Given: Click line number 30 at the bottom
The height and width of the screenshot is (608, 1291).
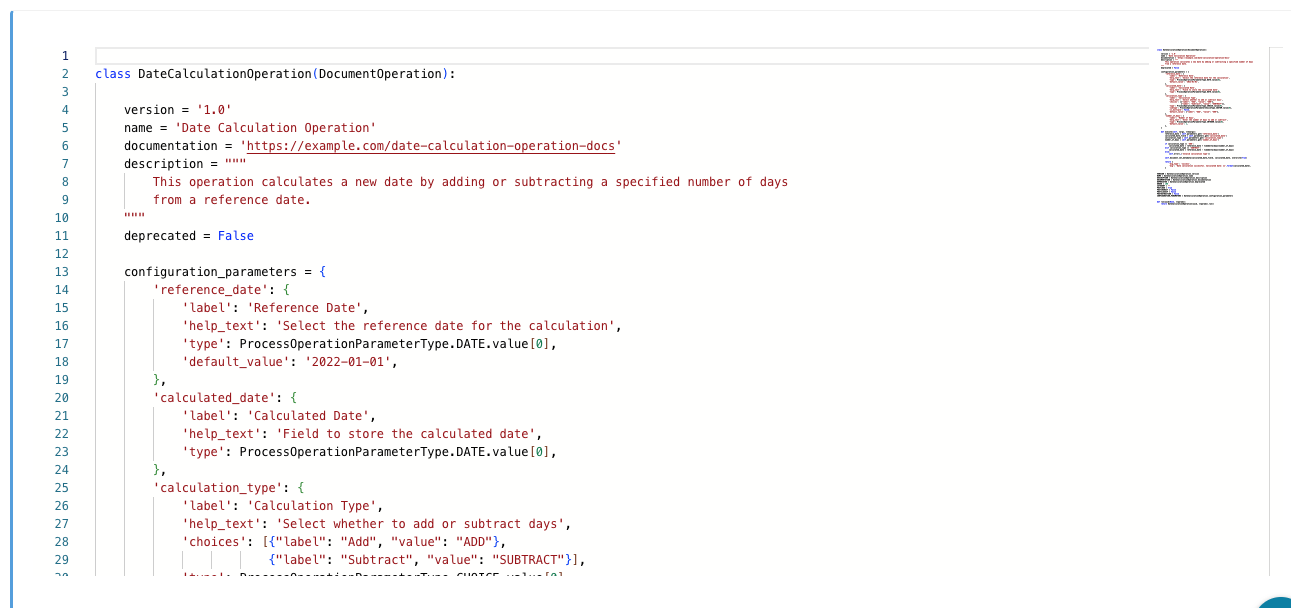Looking at the screenshot, I should coord(61,577).
